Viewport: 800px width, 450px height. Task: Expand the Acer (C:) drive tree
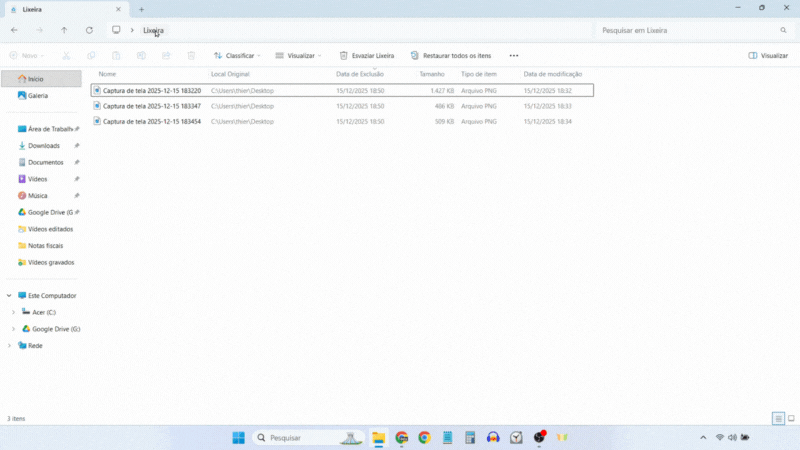pyautogui.click(x=12, y=312)
